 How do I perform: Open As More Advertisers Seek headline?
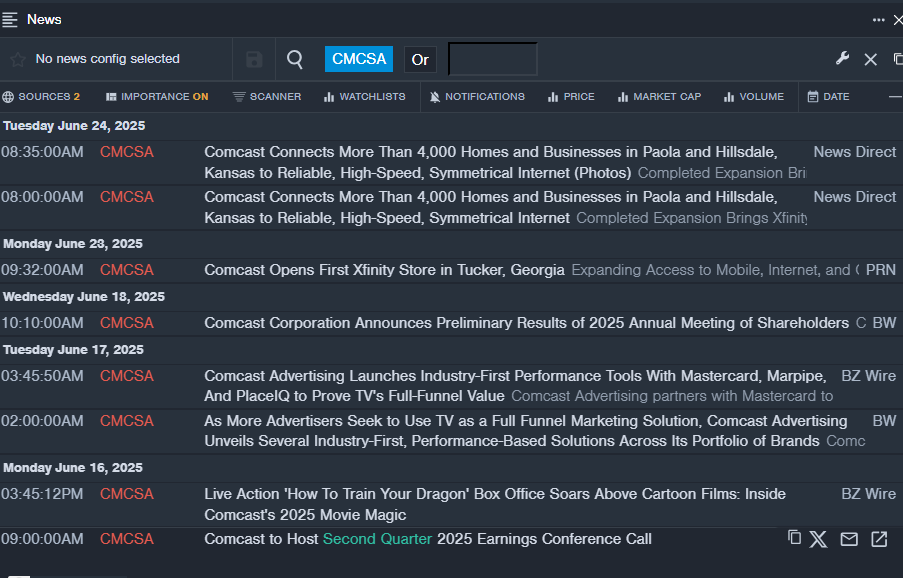click(526, 431)
